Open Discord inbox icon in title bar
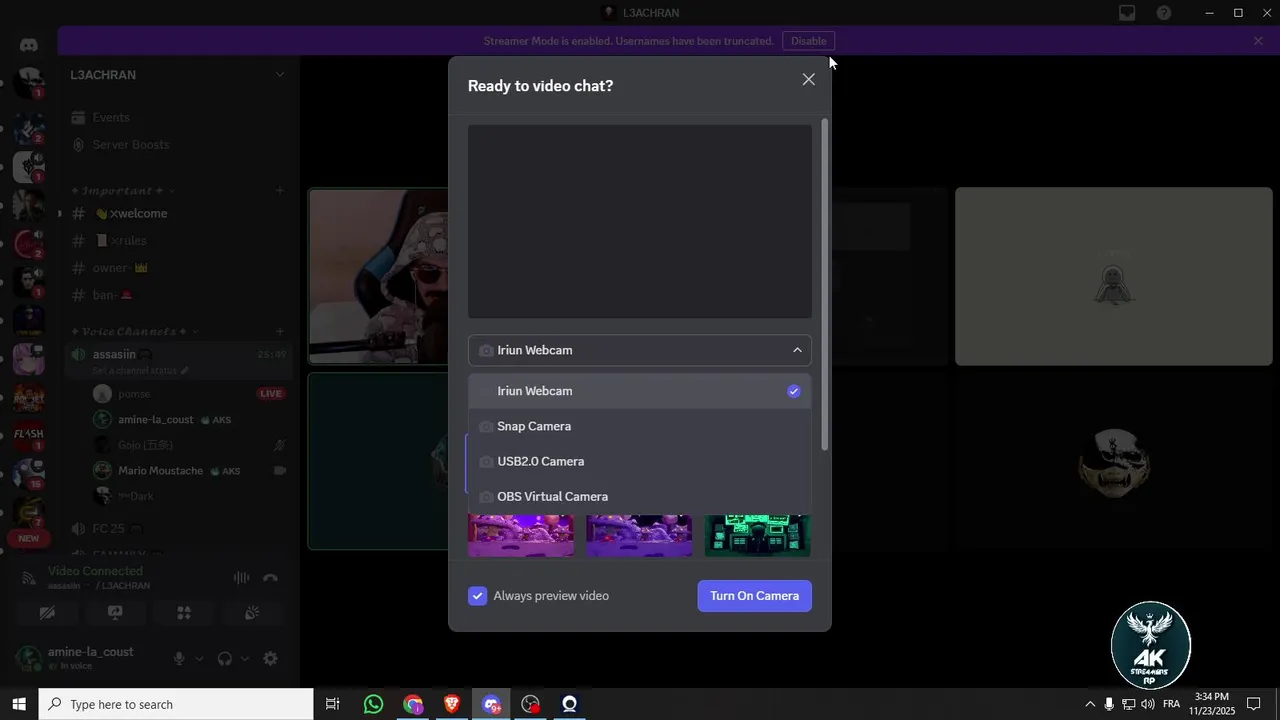The image size is (1280, 720). (1127, 13)
